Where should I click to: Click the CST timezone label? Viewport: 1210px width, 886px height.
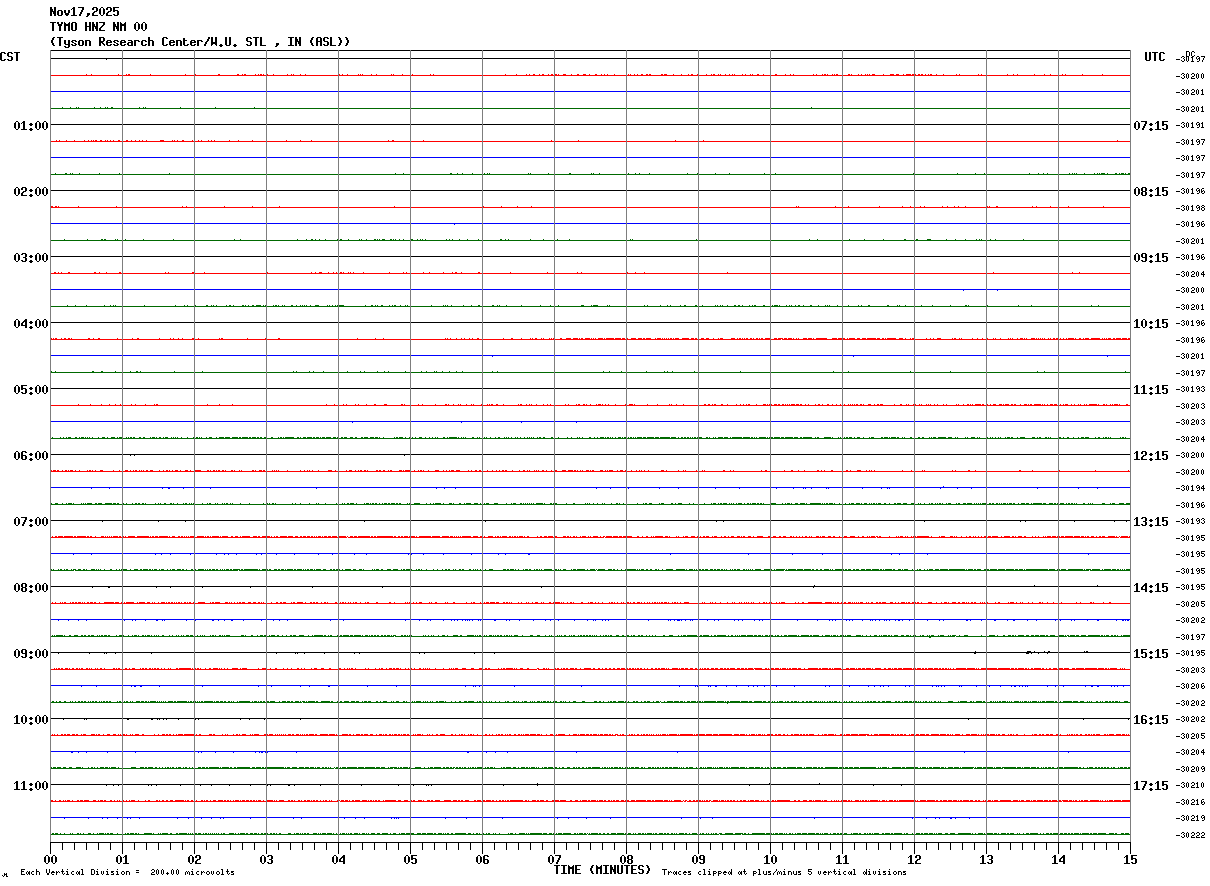click(10, 57)
